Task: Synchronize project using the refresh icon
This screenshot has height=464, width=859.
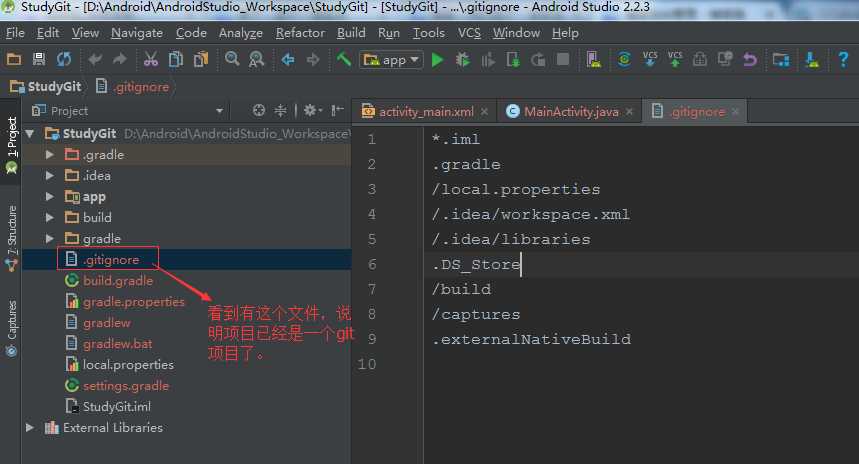Action: pyautogui.click(x=64, y=59)
